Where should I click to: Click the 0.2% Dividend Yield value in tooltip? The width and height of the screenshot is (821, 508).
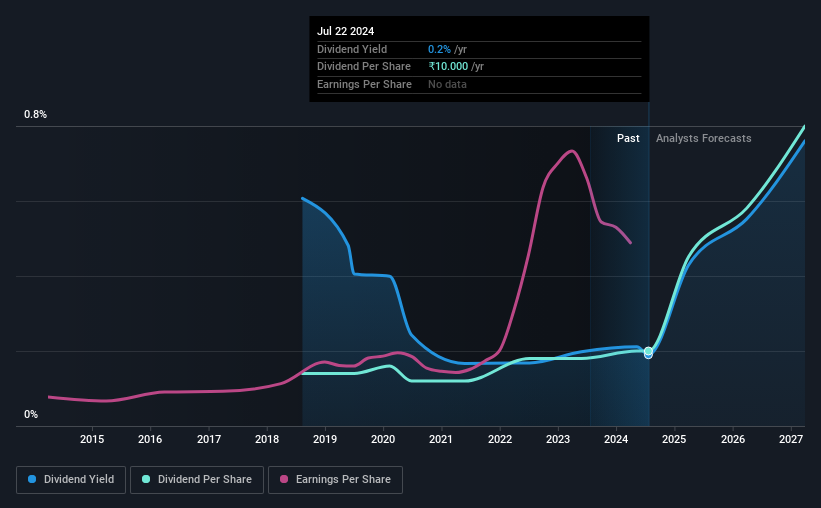pos(439,49)
